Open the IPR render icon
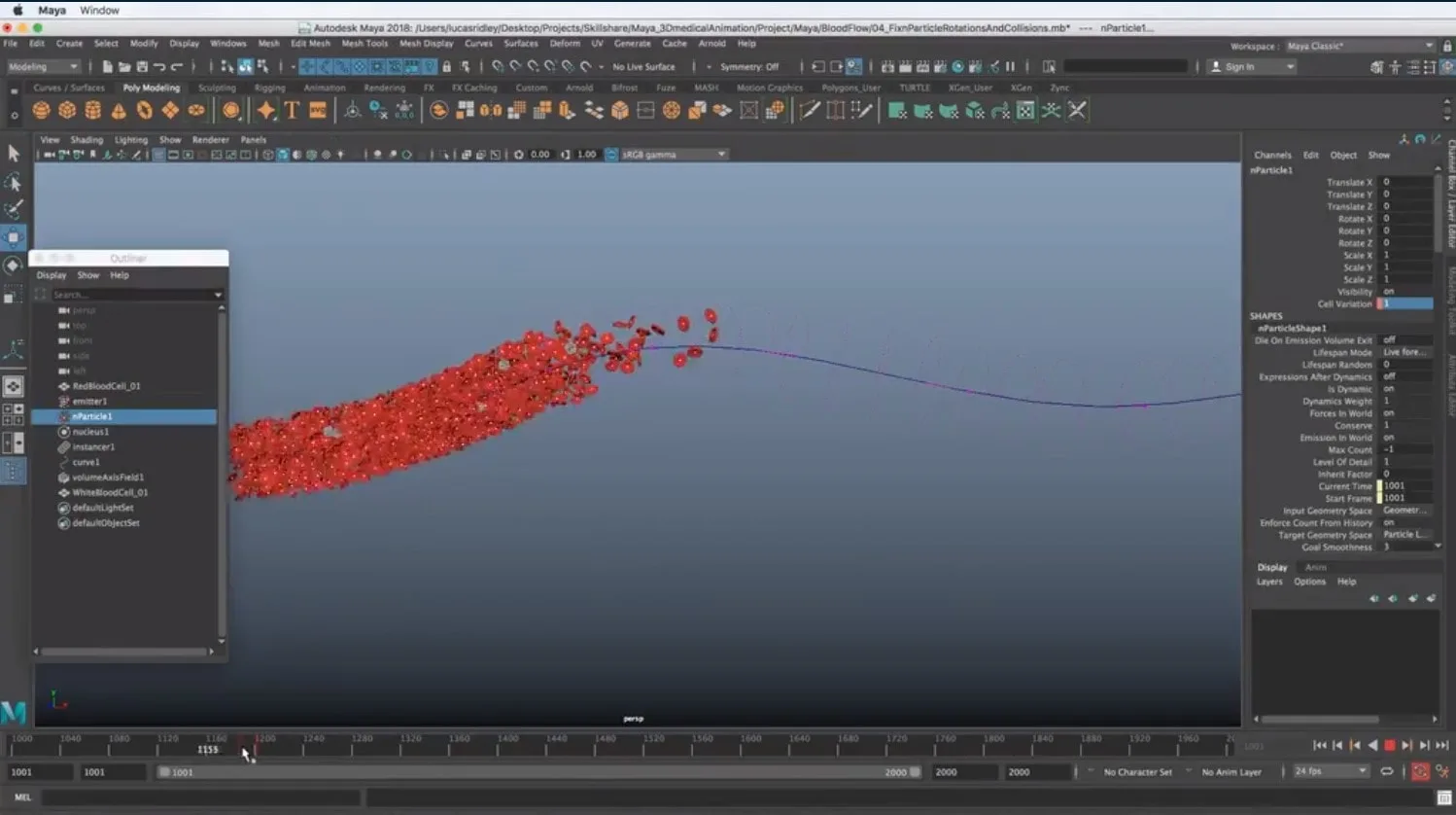1456x815 pixels. [x=922, y=66]
